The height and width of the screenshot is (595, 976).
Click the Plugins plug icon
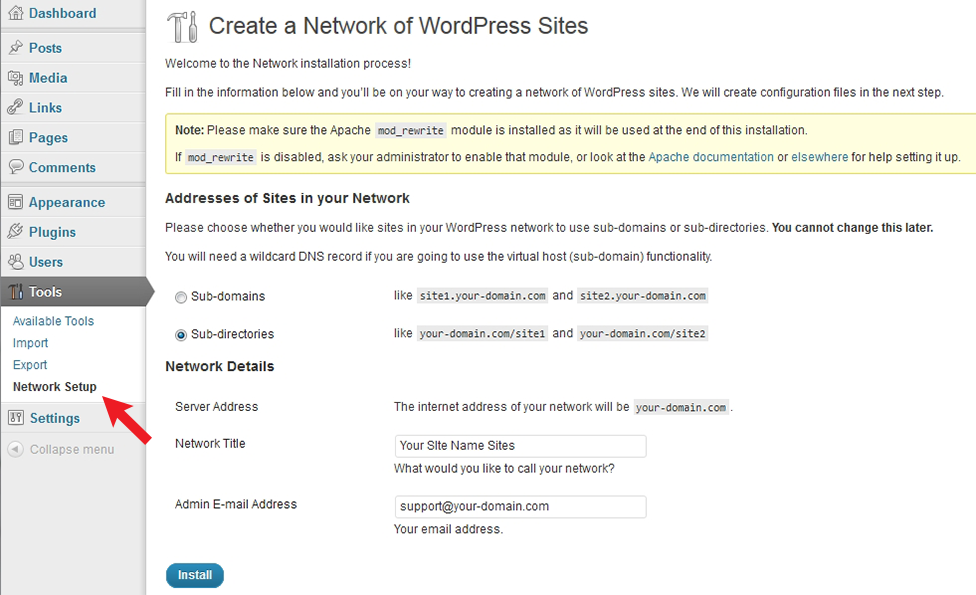(16, 232)
